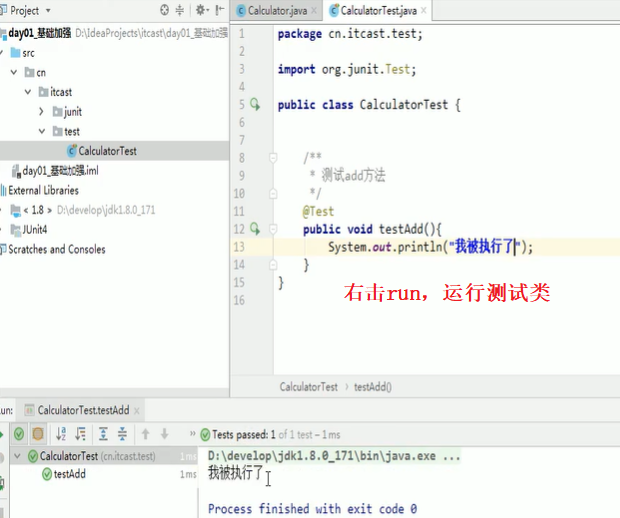
Task: Select the CalculatorTest.testAdd run tab
Action: pos(78,410)
